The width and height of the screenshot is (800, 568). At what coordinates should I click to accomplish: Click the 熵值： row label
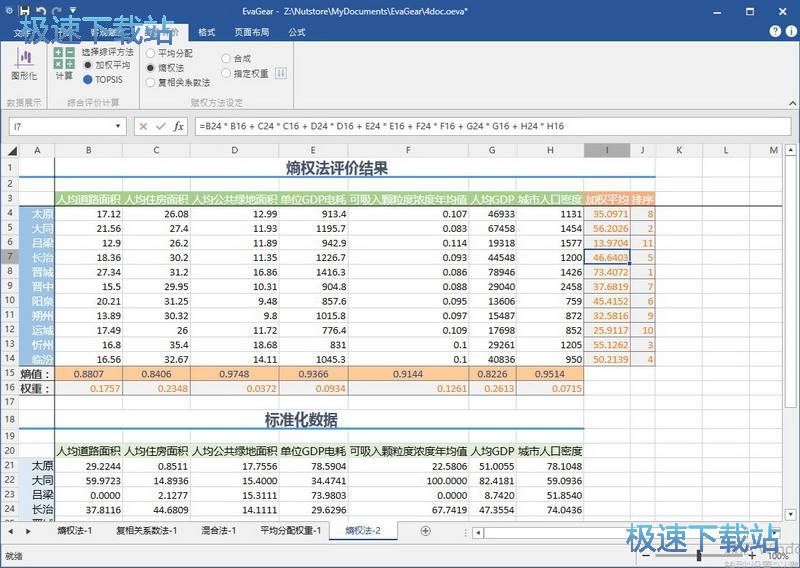point(36,374)
